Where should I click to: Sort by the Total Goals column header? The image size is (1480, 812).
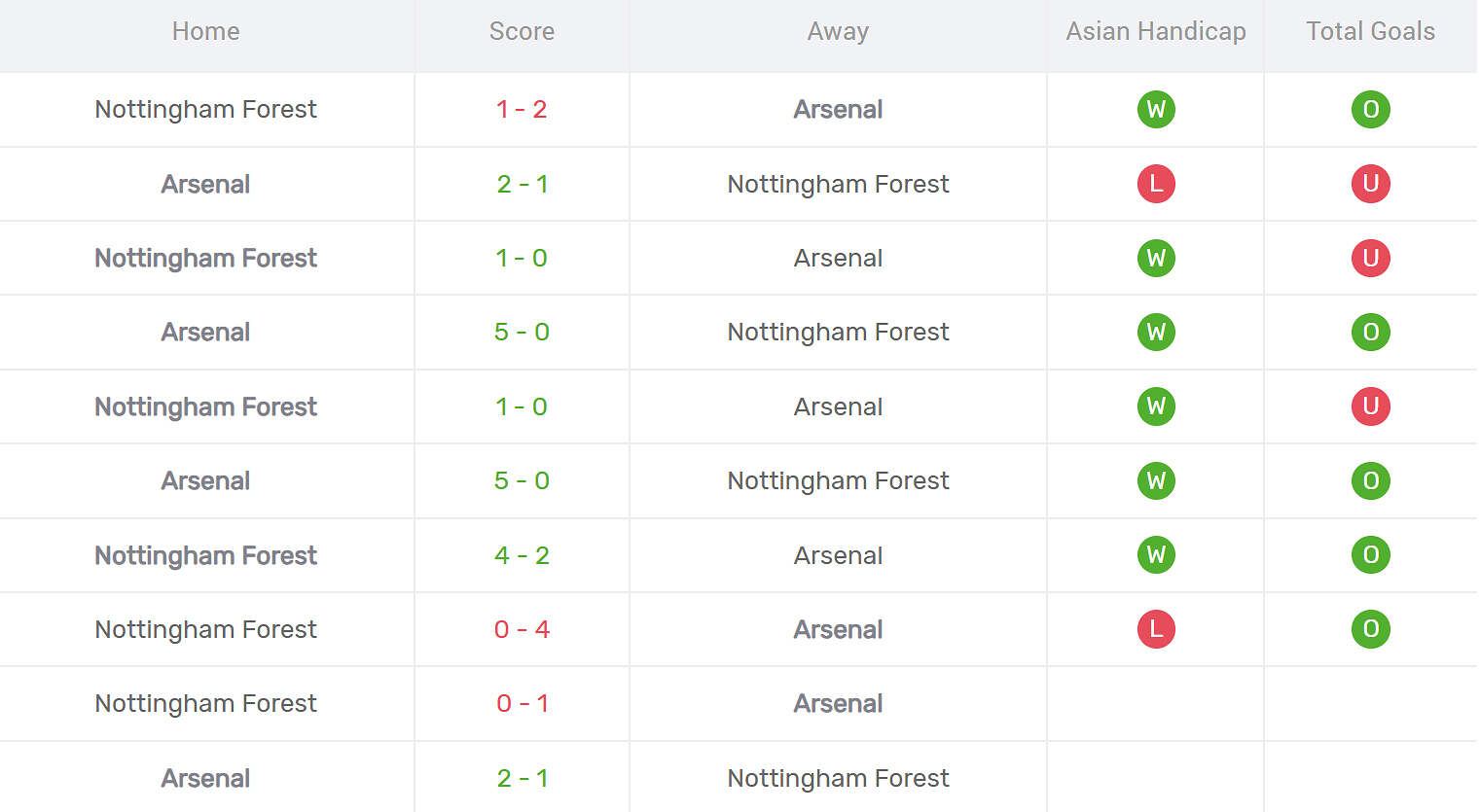click(1370, 31)
